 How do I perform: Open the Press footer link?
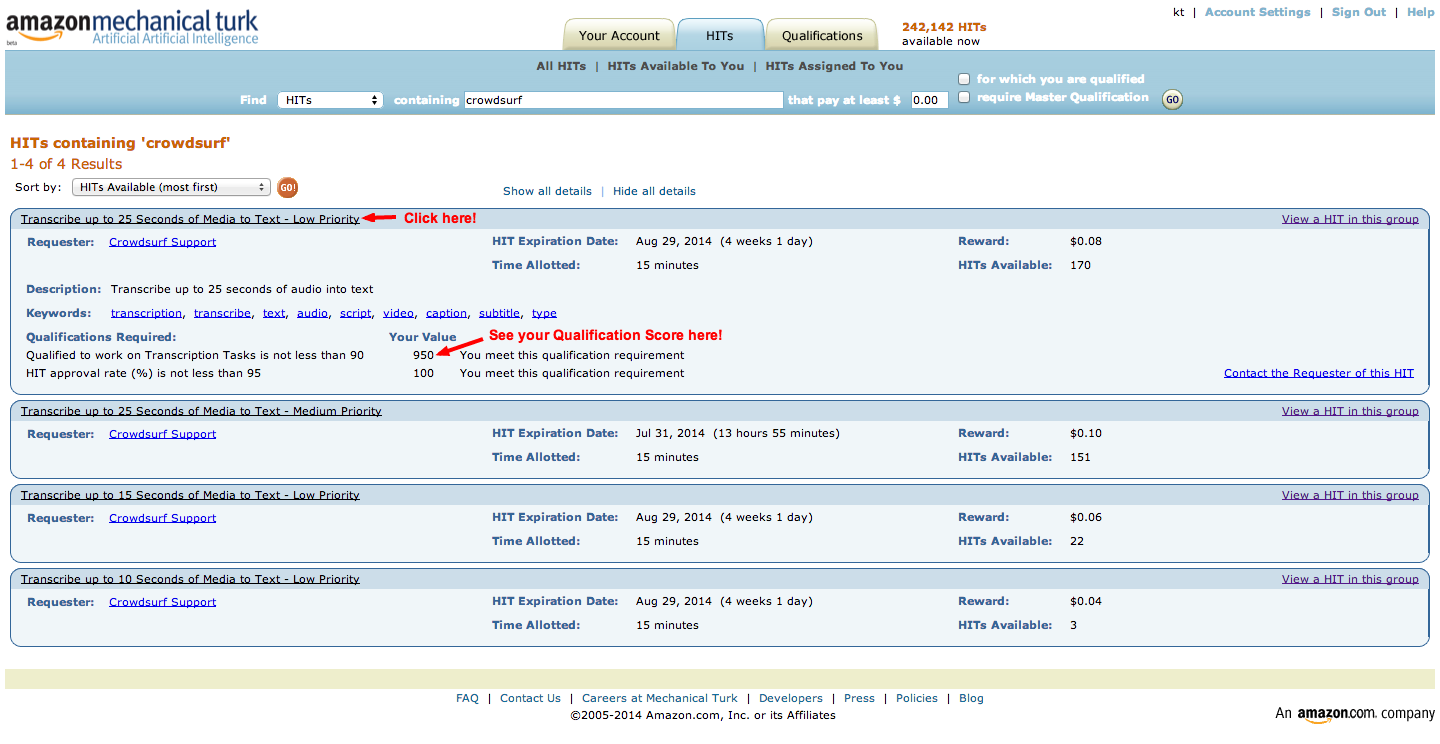(859, 698)
